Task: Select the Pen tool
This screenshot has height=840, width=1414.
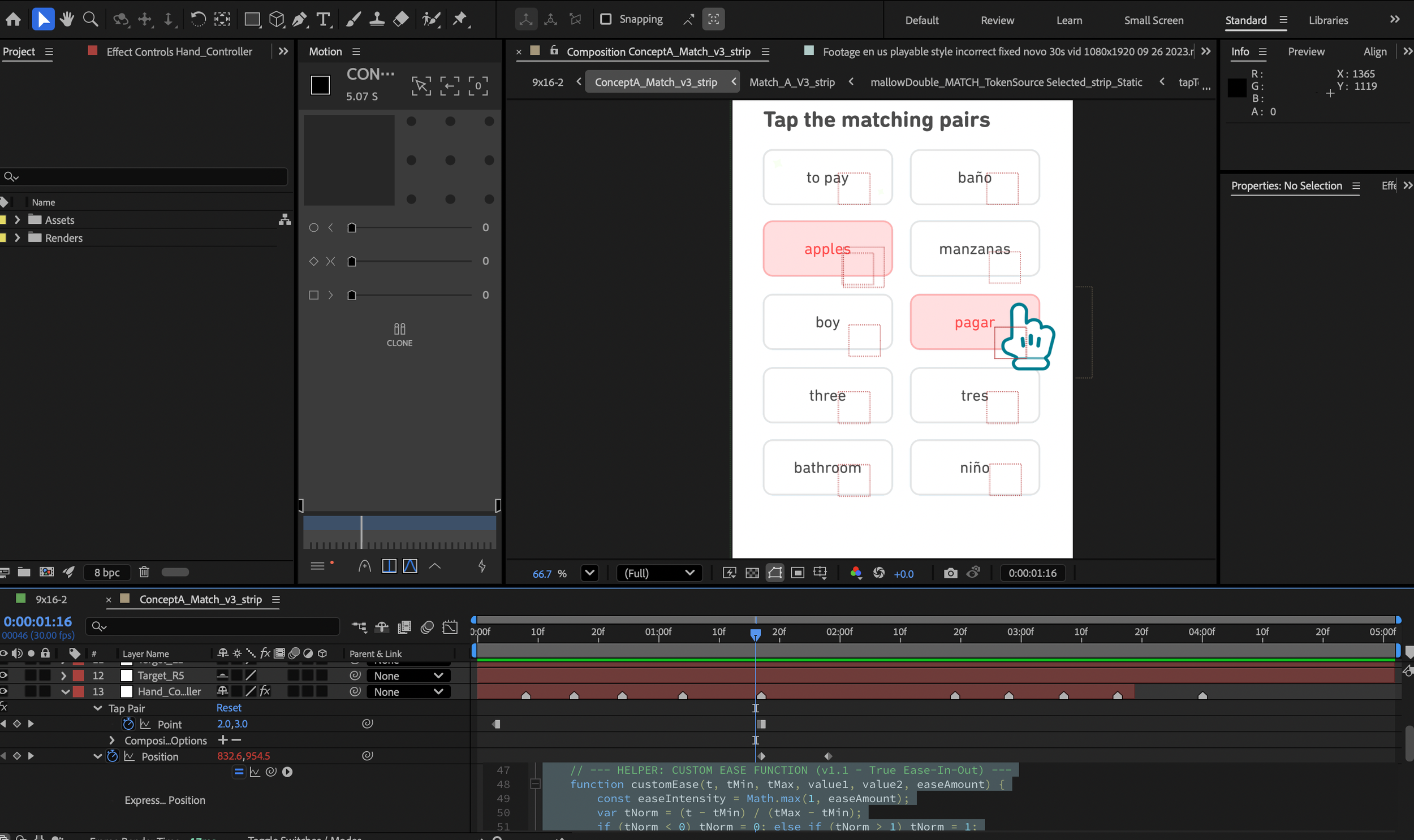Action: tap(300, 19)
